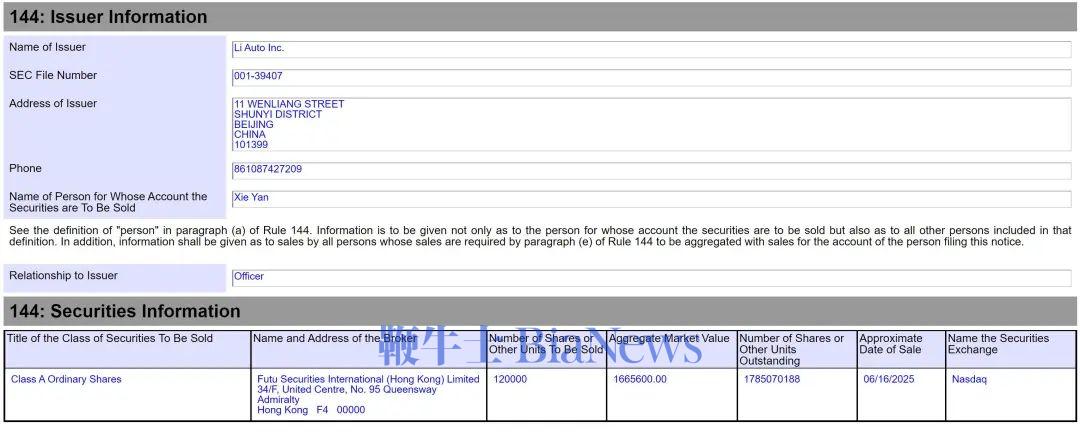Select 'Name the Securities Exchange' column header

999,344
